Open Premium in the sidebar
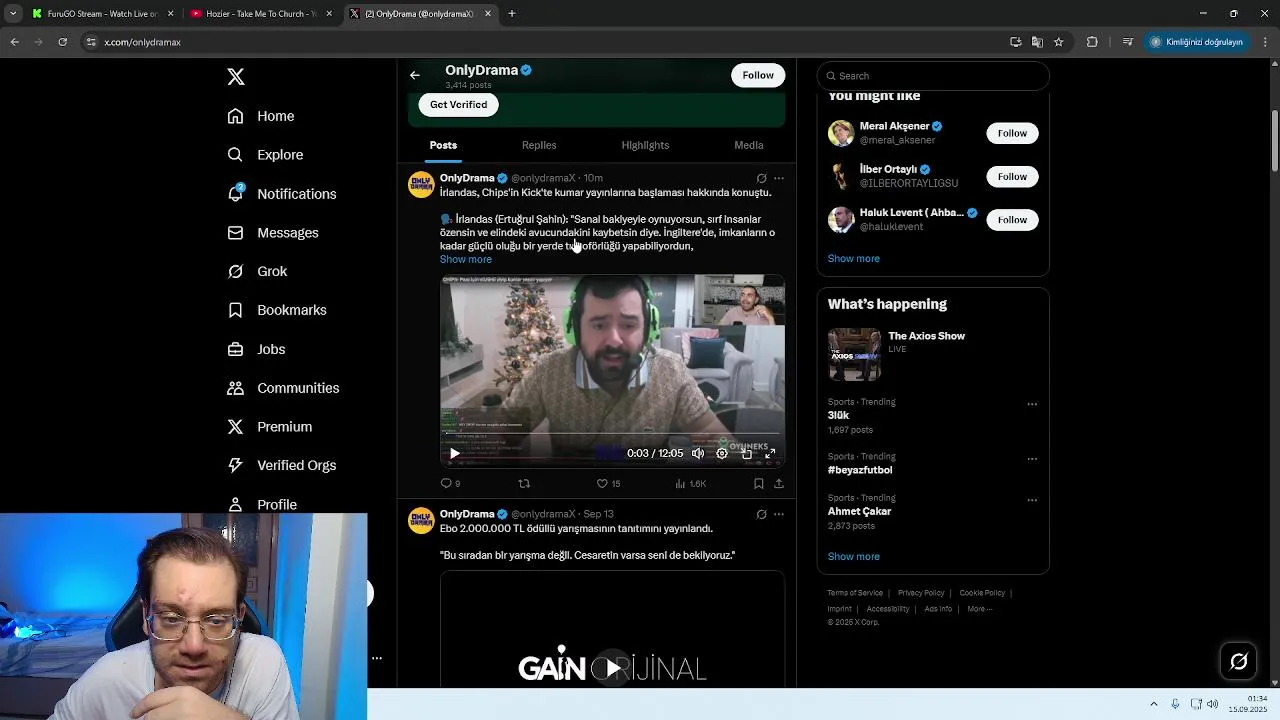Image resolution: width=1280 pixels, height=720 pixels. (270, 427)
